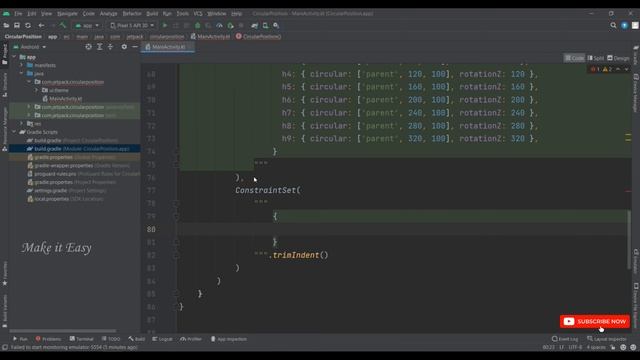Click the Project panel horizontal scrollbar
The image size is (640, 360).
pos(63,331)
